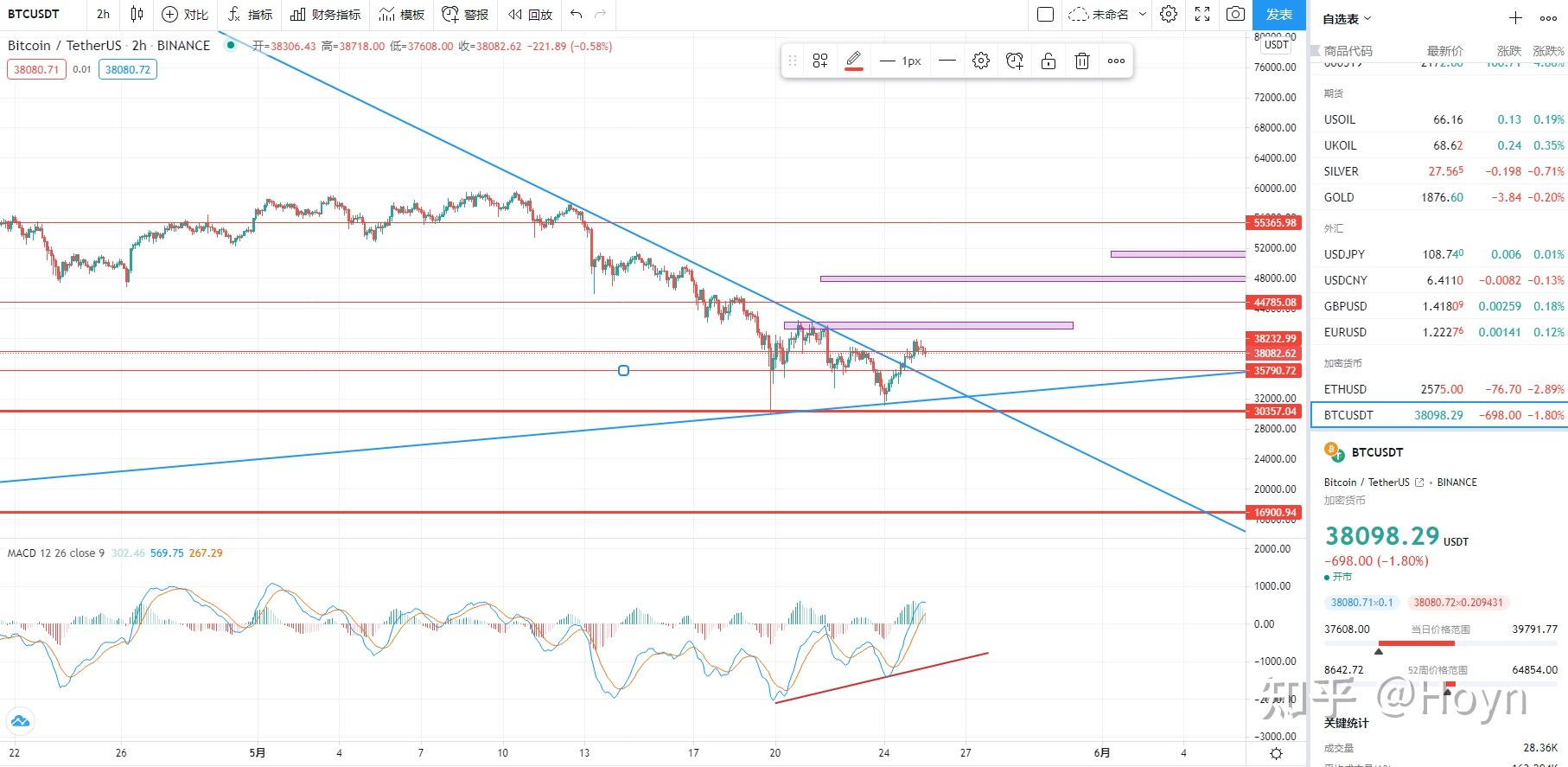1568x767 pixels.
Task: Change the 2h time interval
Action: [x=103, y=14]
